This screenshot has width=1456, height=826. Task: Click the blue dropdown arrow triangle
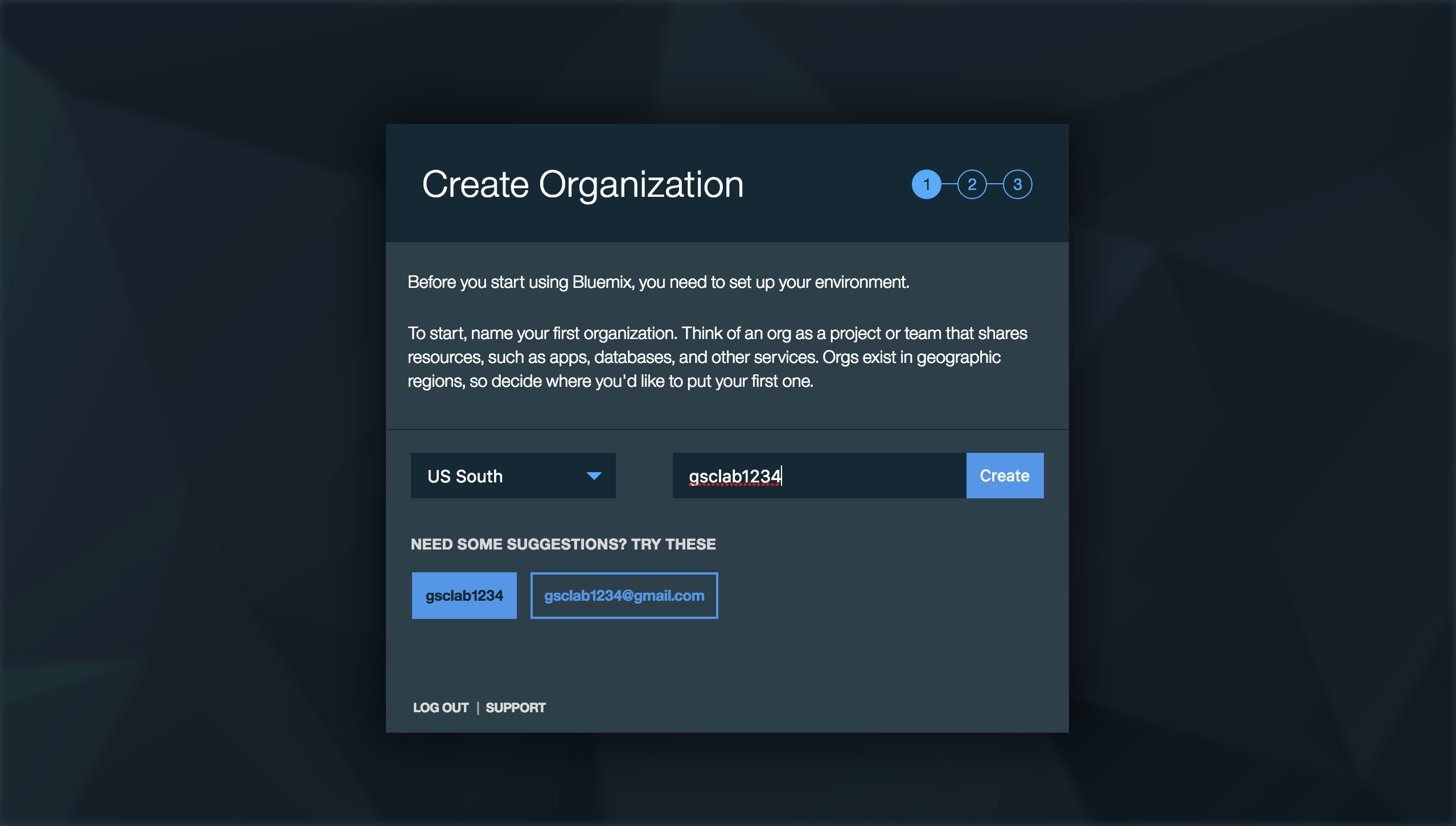(594, 476)
